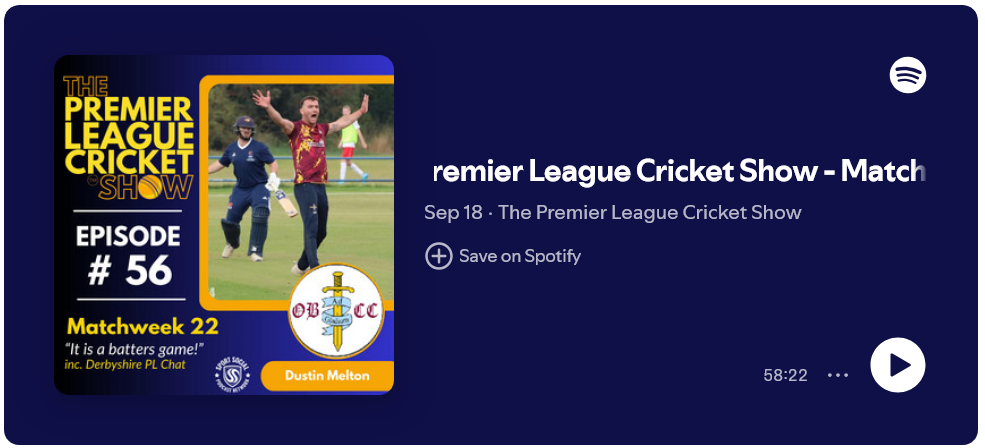The height and width of the screenshot is (448, 985).
Task: Click the cricket ball icon in SHOW
Action: 151,187
